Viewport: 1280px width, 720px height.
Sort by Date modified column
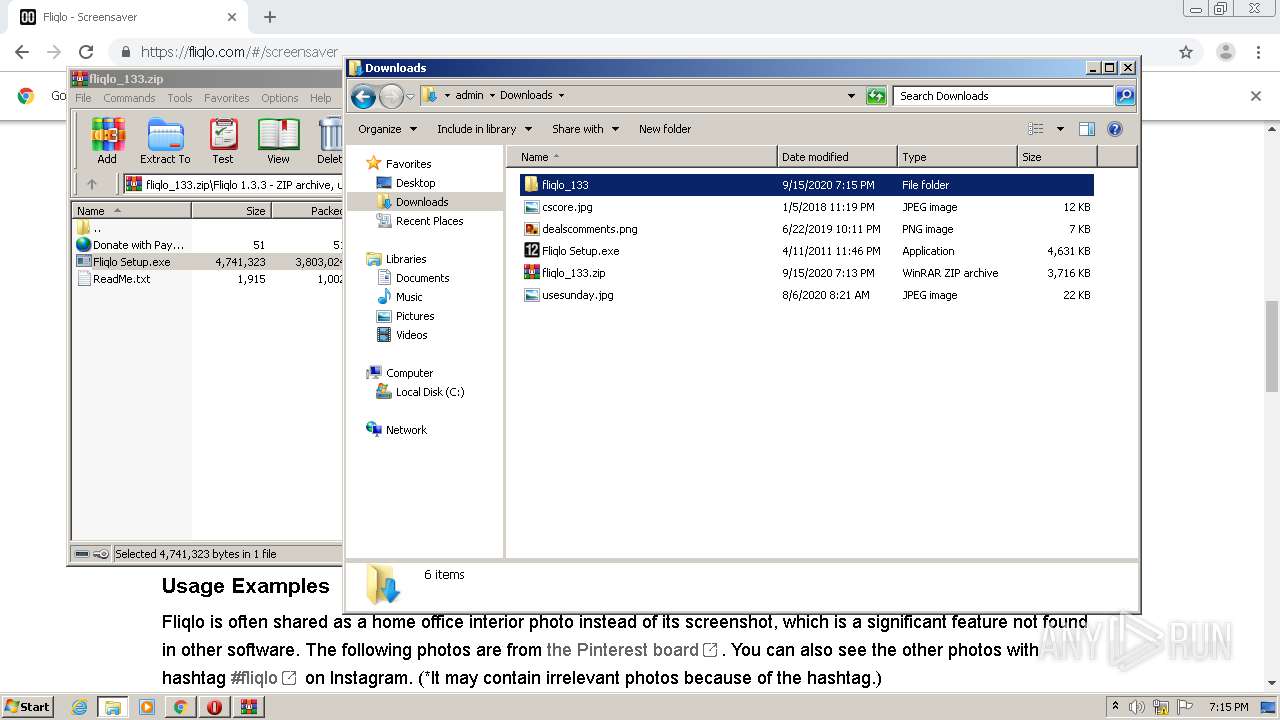pyautogui.click(x=837, y=157)
